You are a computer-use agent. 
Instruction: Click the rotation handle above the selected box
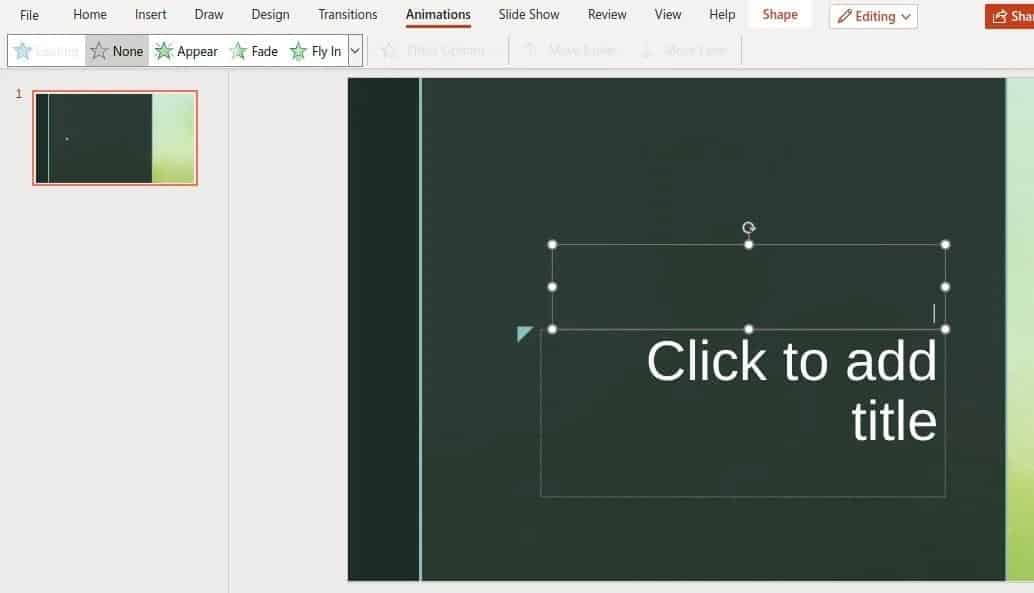[x=749, y=228]
